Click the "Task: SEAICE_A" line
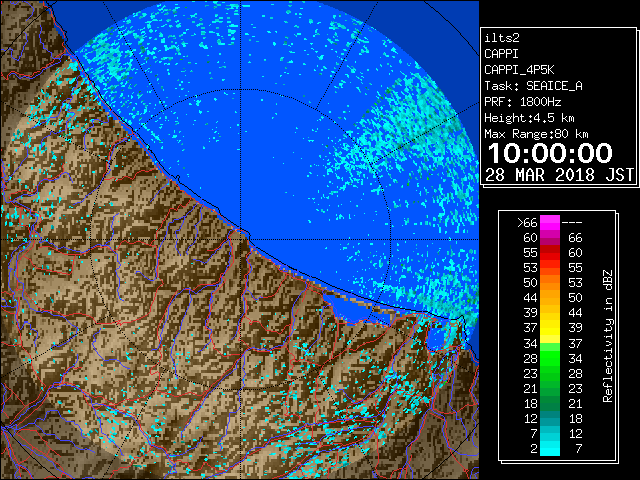Screen dimensions: 640x480 [533, 86]
